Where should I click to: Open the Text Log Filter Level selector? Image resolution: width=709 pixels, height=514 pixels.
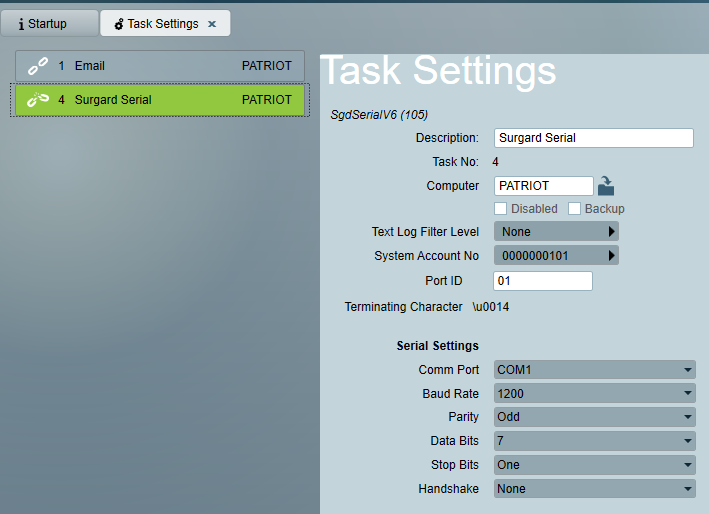pyautogui.click(x=556, y=231)
